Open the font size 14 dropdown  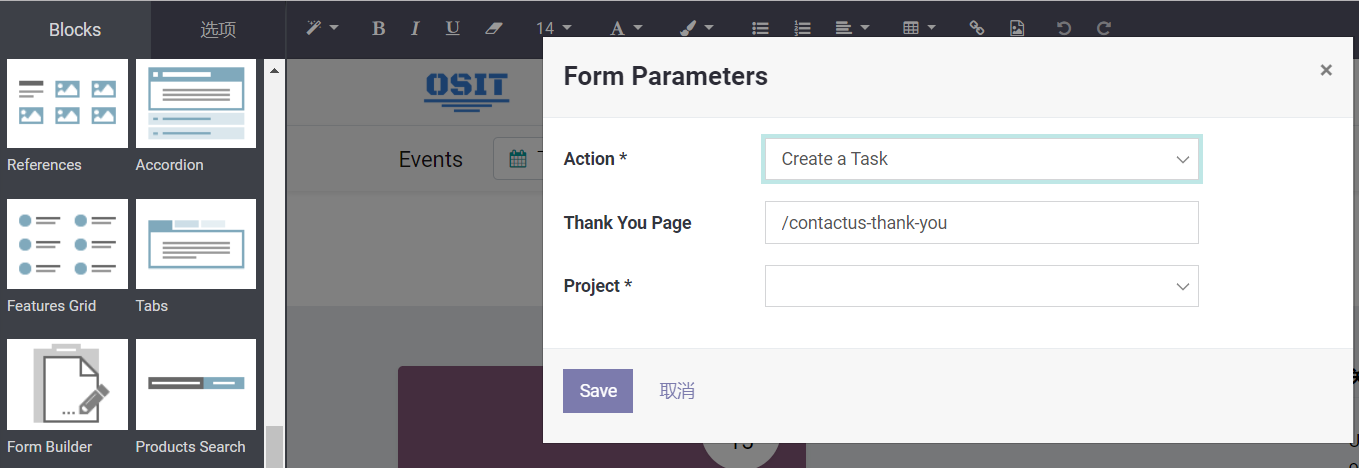click(553, 28)
